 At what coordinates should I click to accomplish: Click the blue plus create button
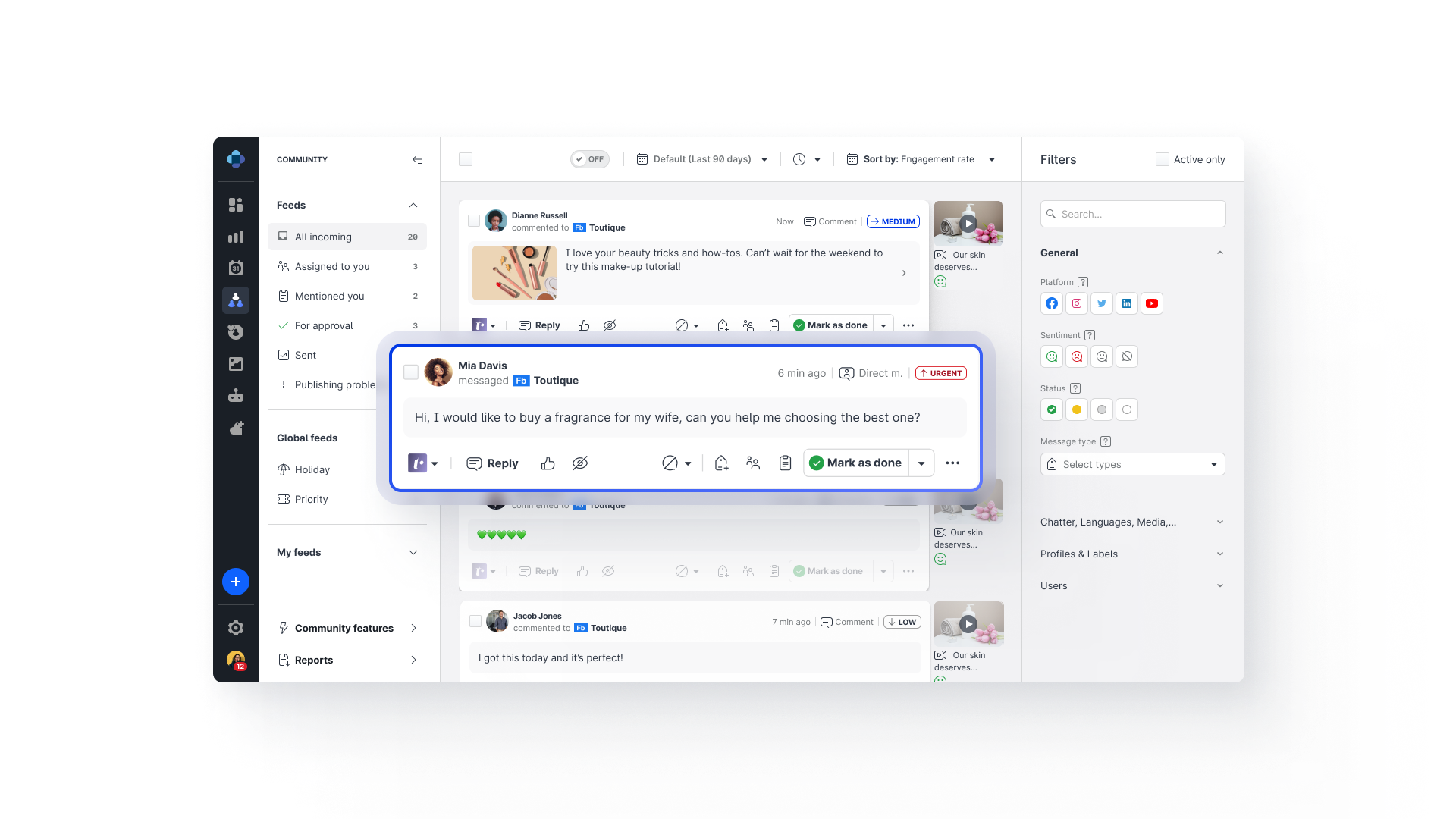tap(236, 582)
